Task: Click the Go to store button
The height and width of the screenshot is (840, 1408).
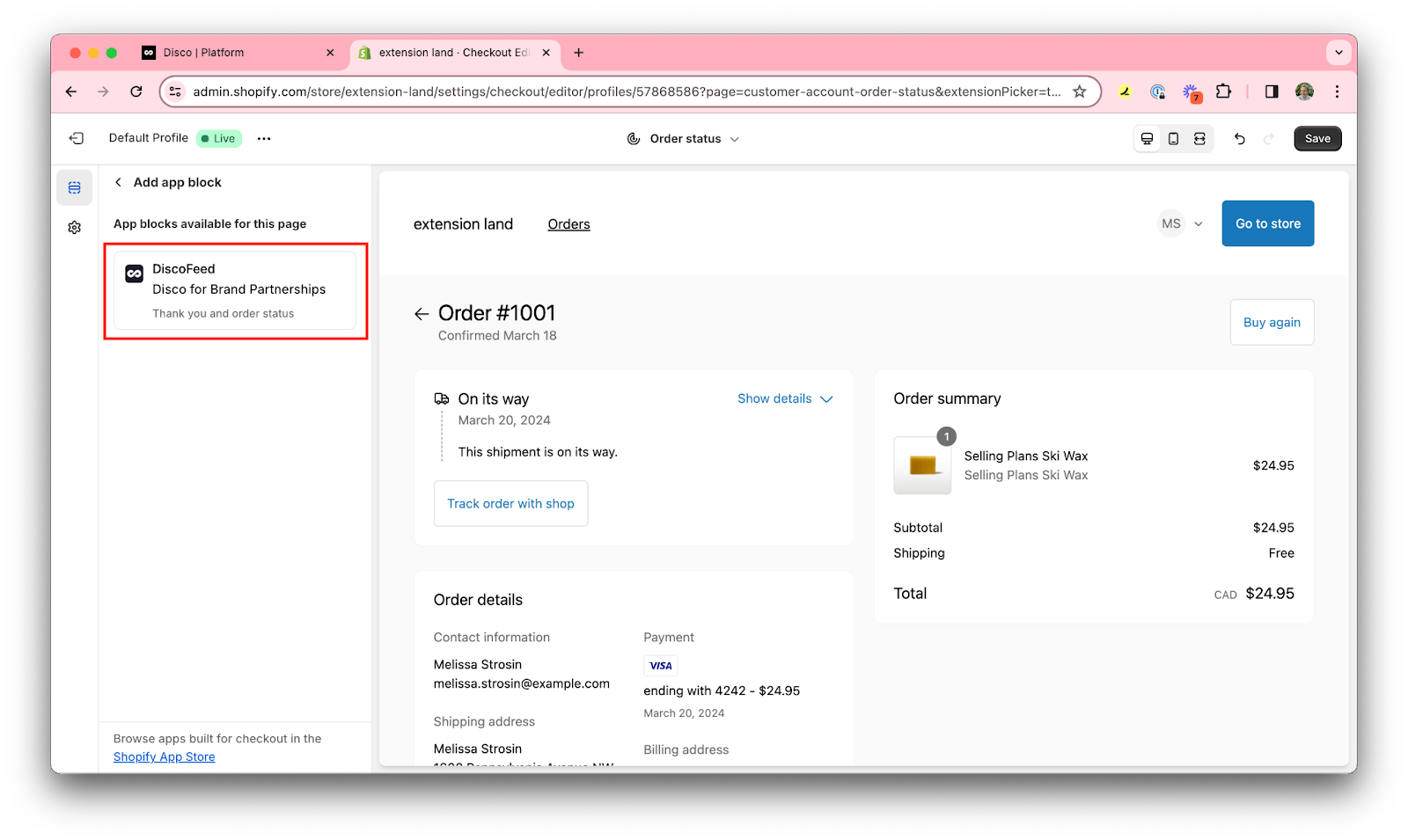Action: [1267, 223]
